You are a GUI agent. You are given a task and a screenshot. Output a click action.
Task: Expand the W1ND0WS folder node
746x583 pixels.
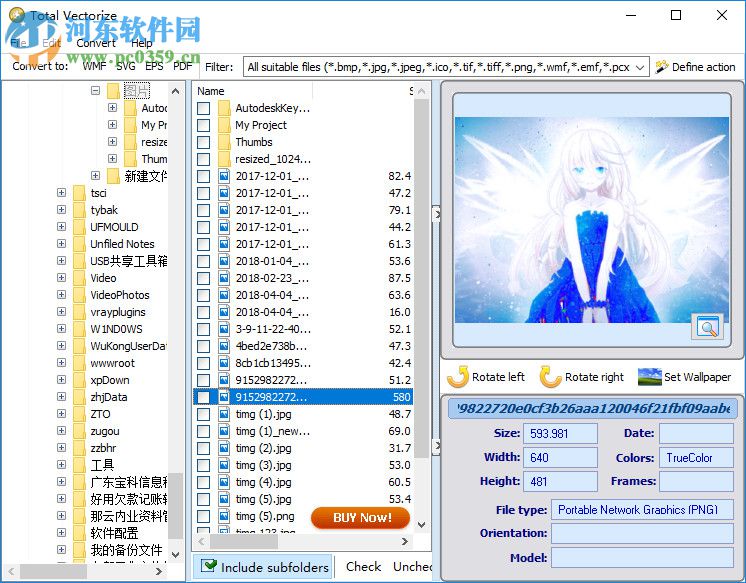click(x=61, y=329)
